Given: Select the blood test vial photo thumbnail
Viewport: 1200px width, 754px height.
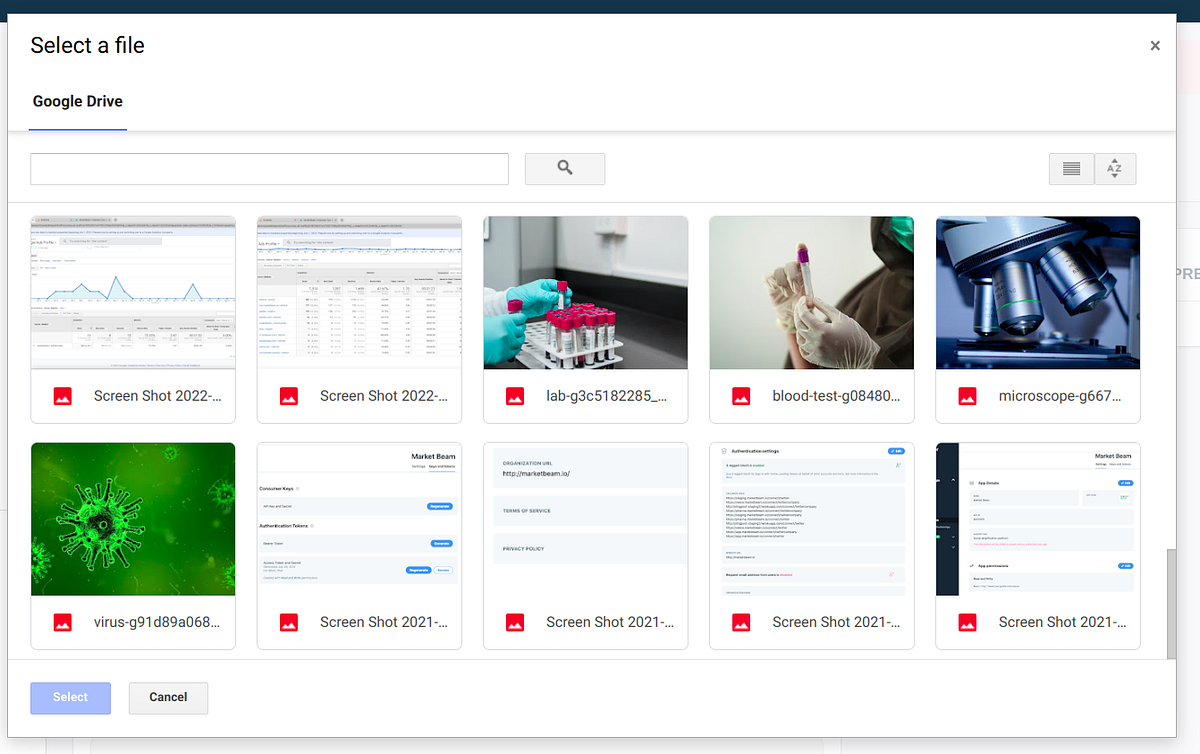Looking at the screenshot, I should [811, 292].
